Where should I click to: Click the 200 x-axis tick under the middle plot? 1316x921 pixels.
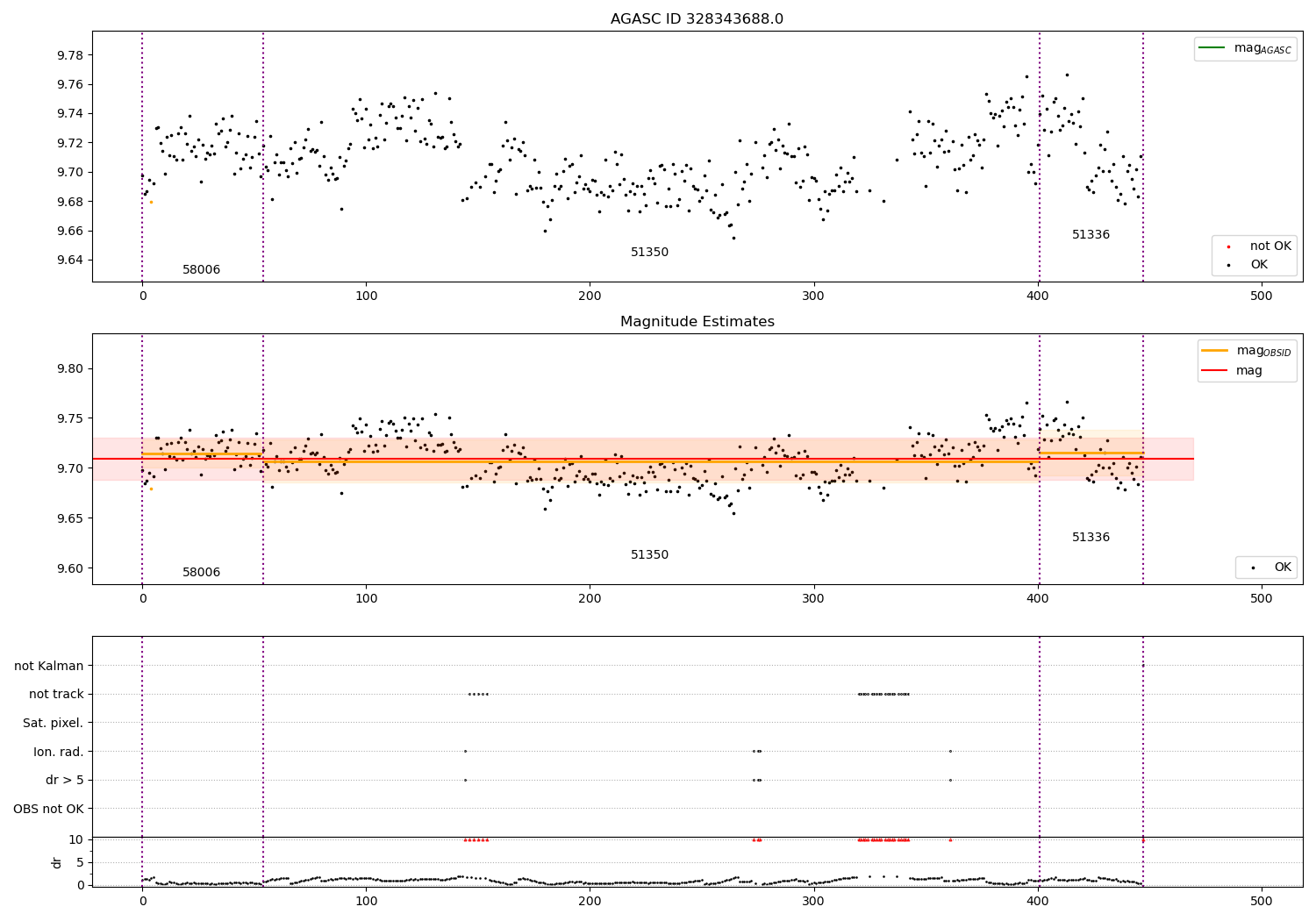point(590,599)
